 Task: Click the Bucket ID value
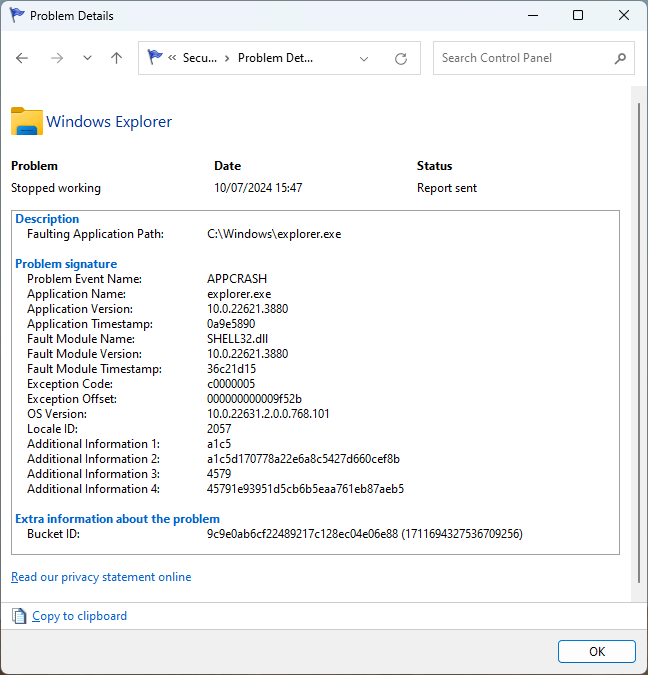[365, 534]
